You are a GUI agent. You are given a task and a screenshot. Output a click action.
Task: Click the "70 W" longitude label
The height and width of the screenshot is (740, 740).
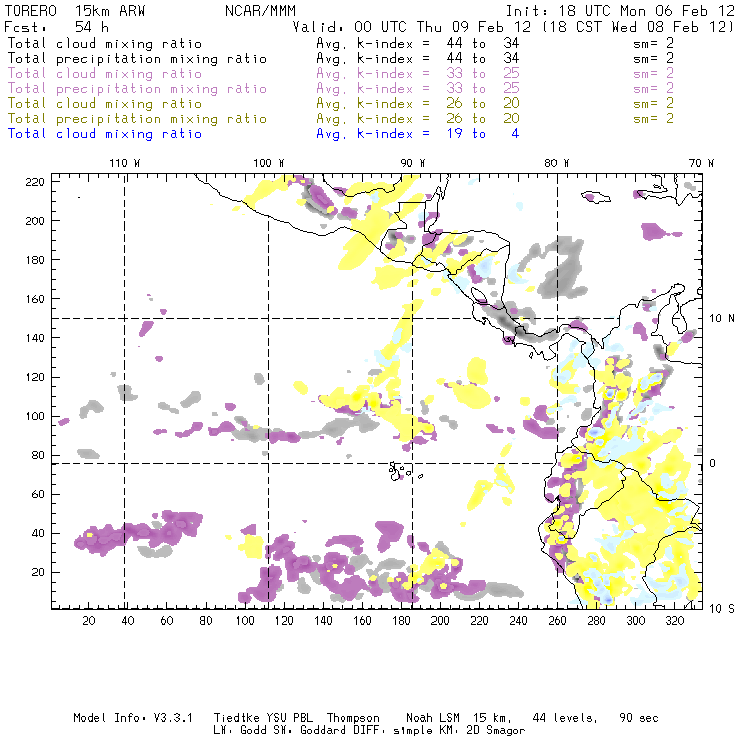tap(701, 163)
